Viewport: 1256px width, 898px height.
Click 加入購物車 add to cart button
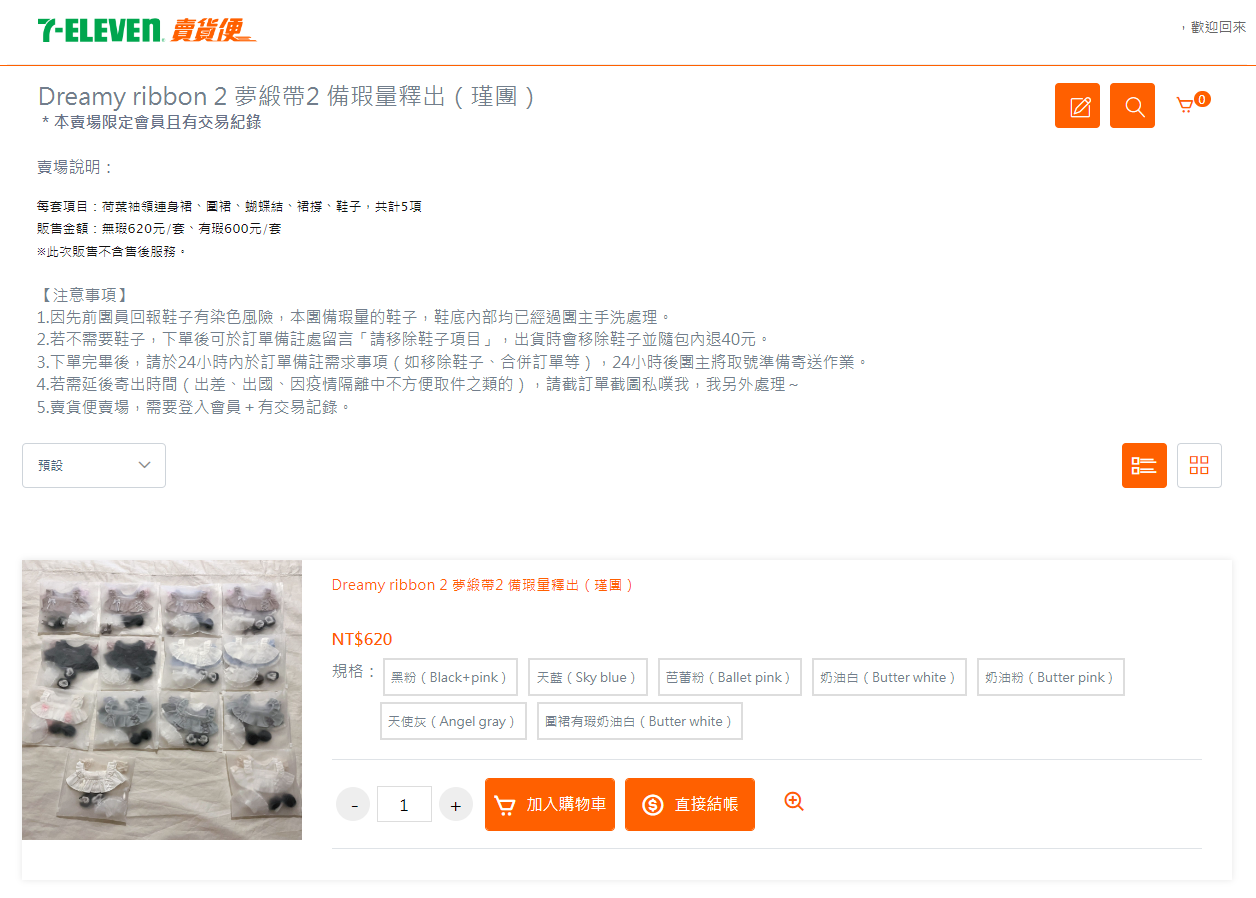[x=550, y=804]
